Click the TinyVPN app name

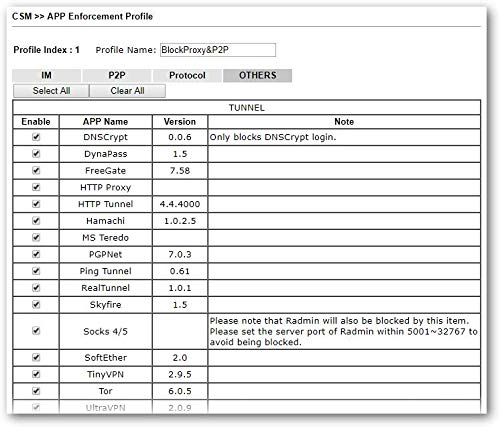point(105,374)
